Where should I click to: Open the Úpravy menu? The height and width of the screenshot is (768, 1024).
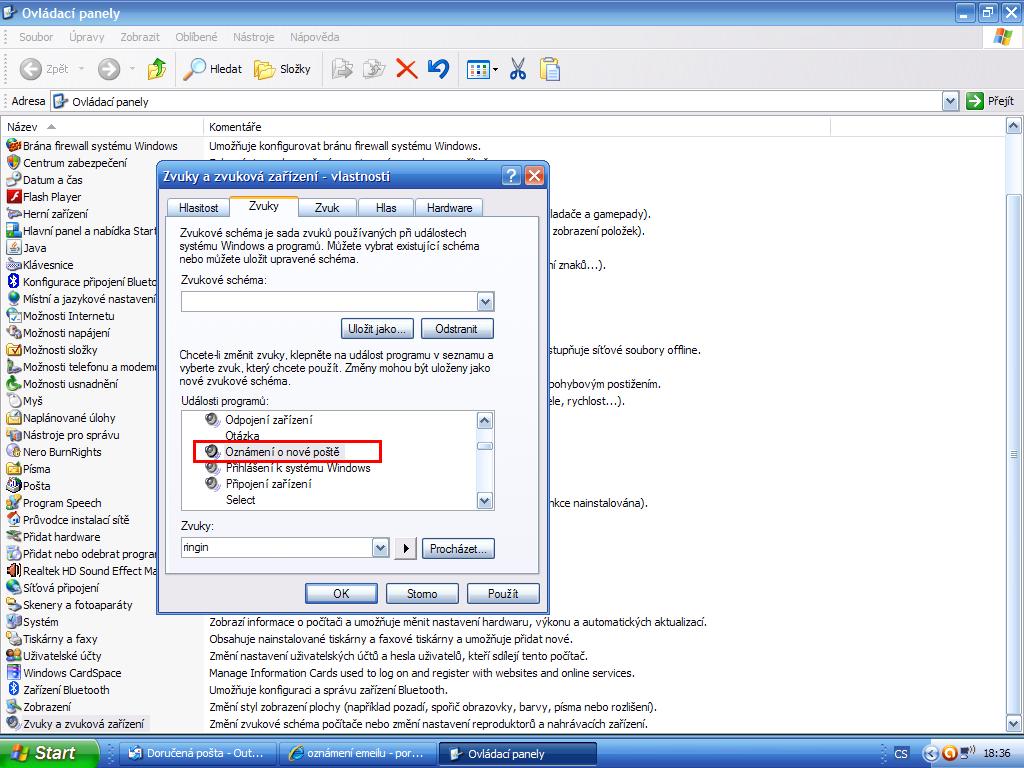click(x=87, y=37)
